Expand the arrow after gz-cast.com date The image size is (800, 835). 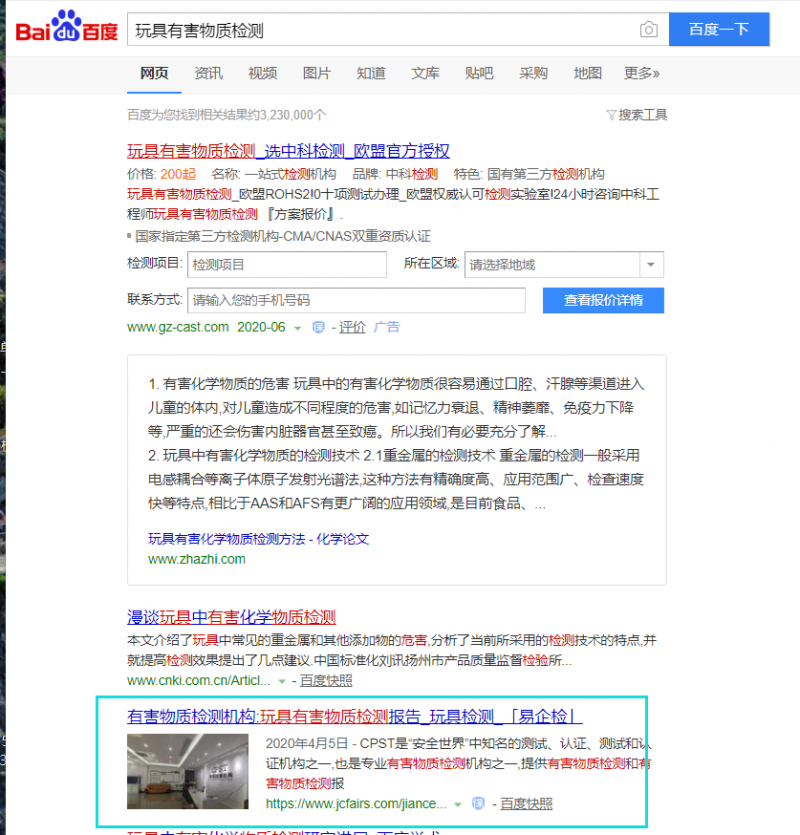(x=297, y=328)
